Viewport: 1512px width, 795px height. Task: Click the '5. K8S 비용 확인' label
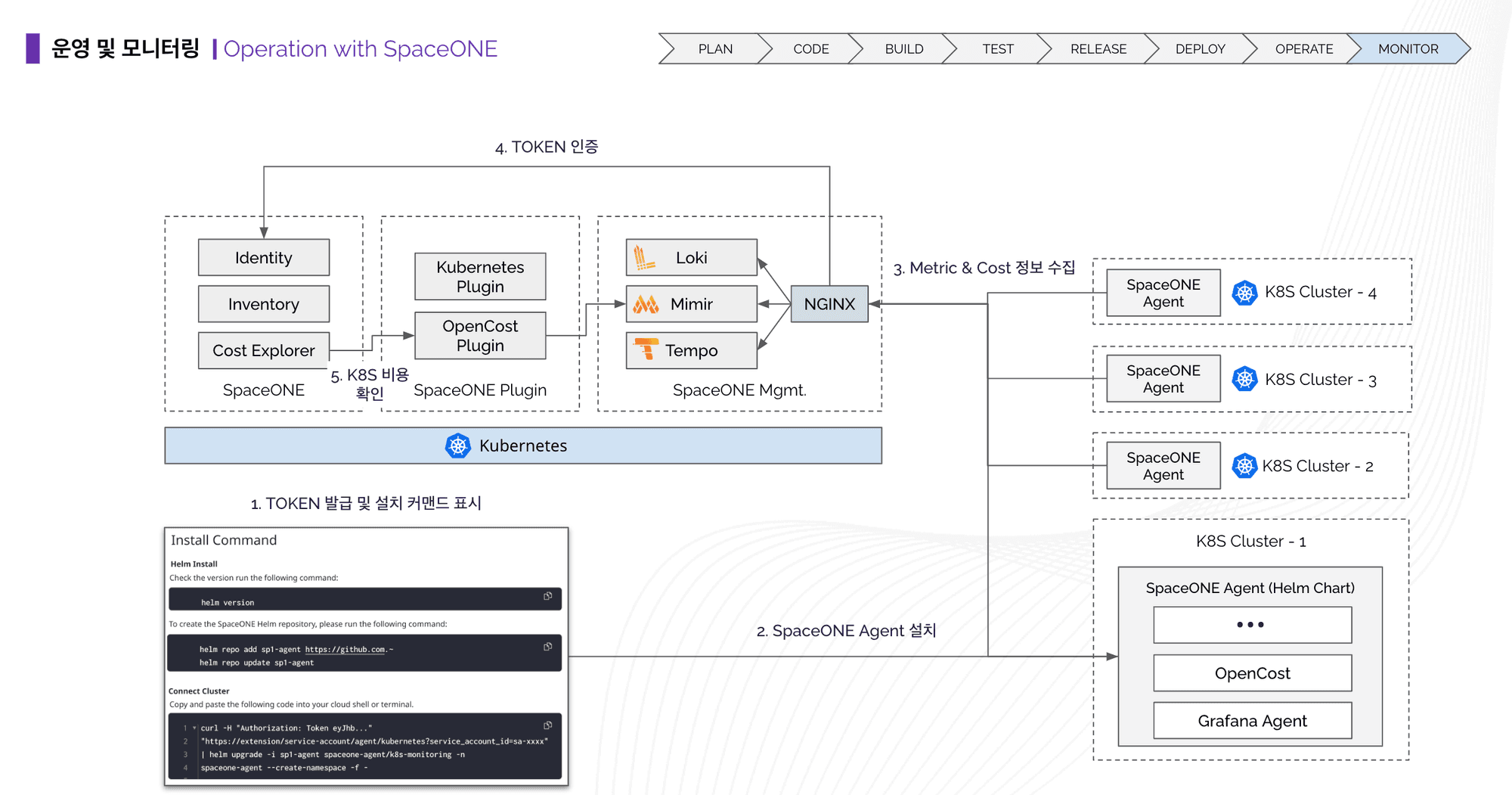click(370, 384)
